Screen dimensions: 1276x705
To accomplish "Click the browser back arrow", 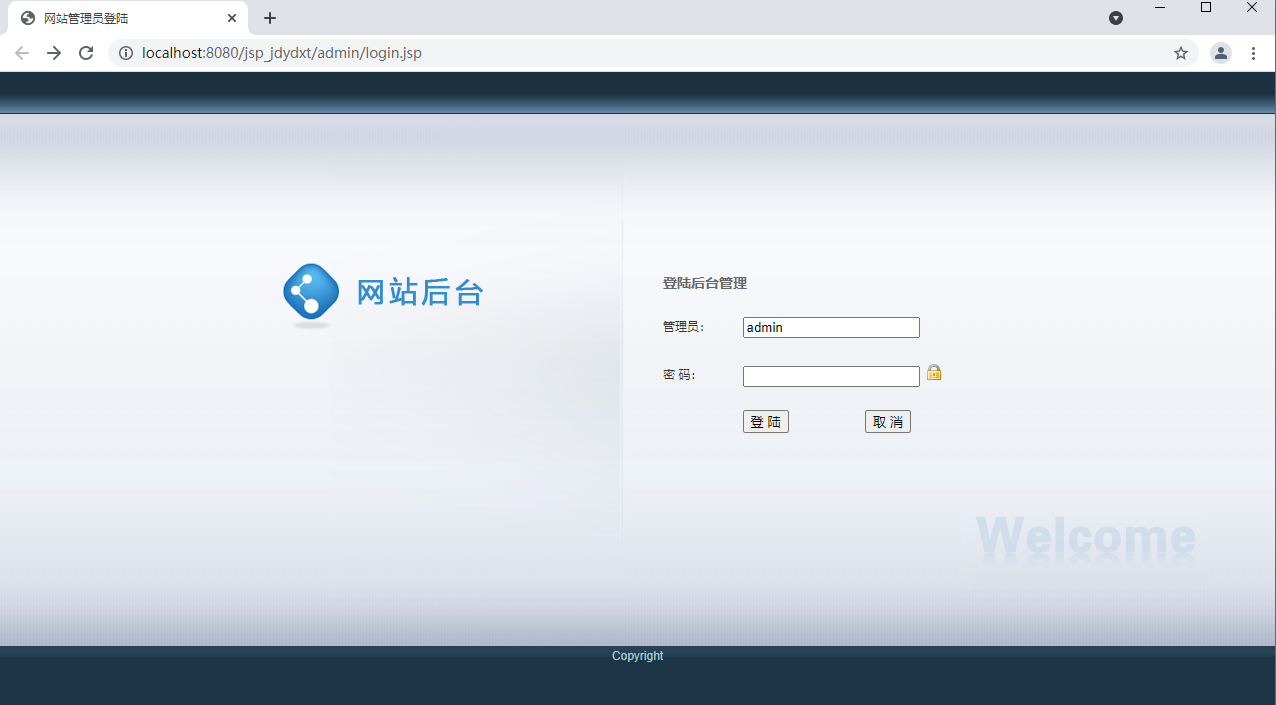I will click(x=22, y=53).
